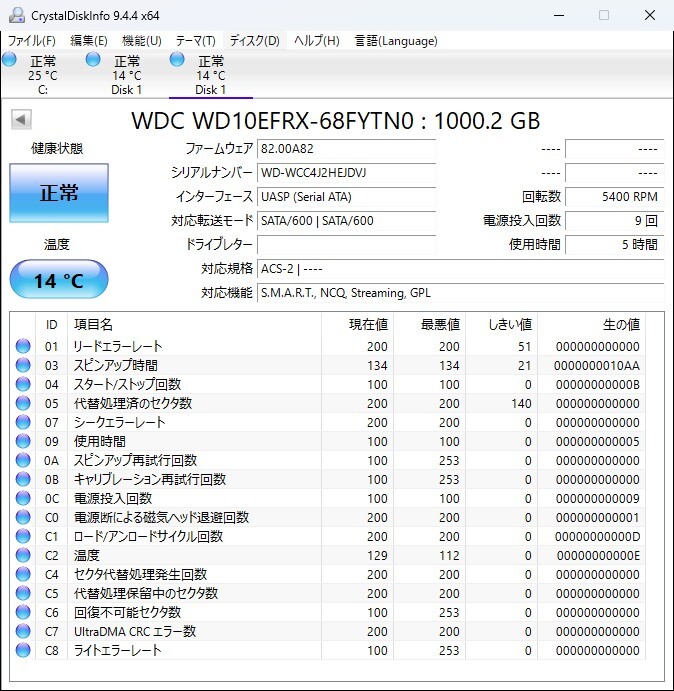
Task: Select the 代替処理済のセクタ数 row name
Action: click(133, 403)
